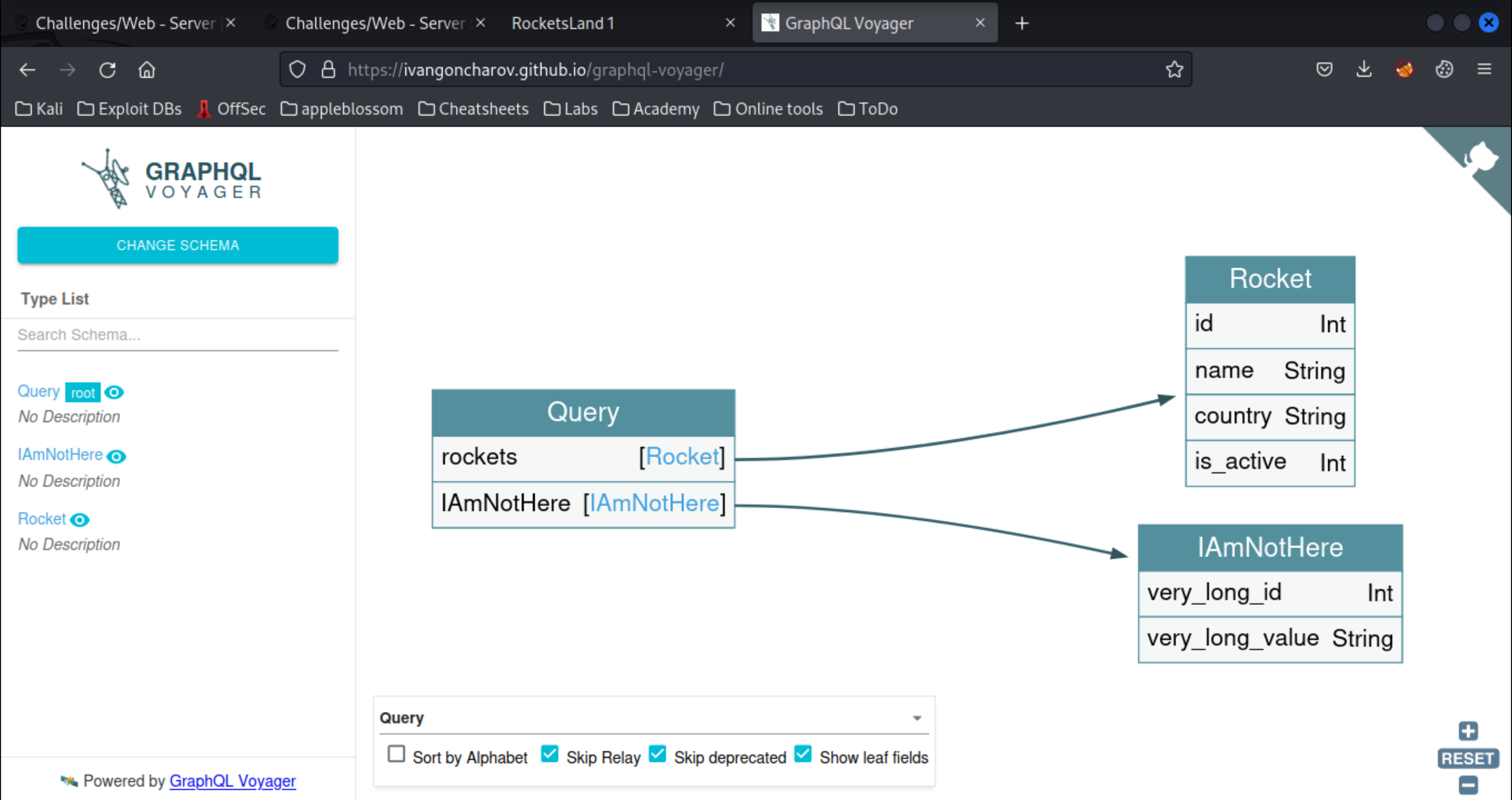The height and width of the screenshot is (800, 1512).
Task: Click the CHANGE SCHEMA button
Action: [178, 245]
